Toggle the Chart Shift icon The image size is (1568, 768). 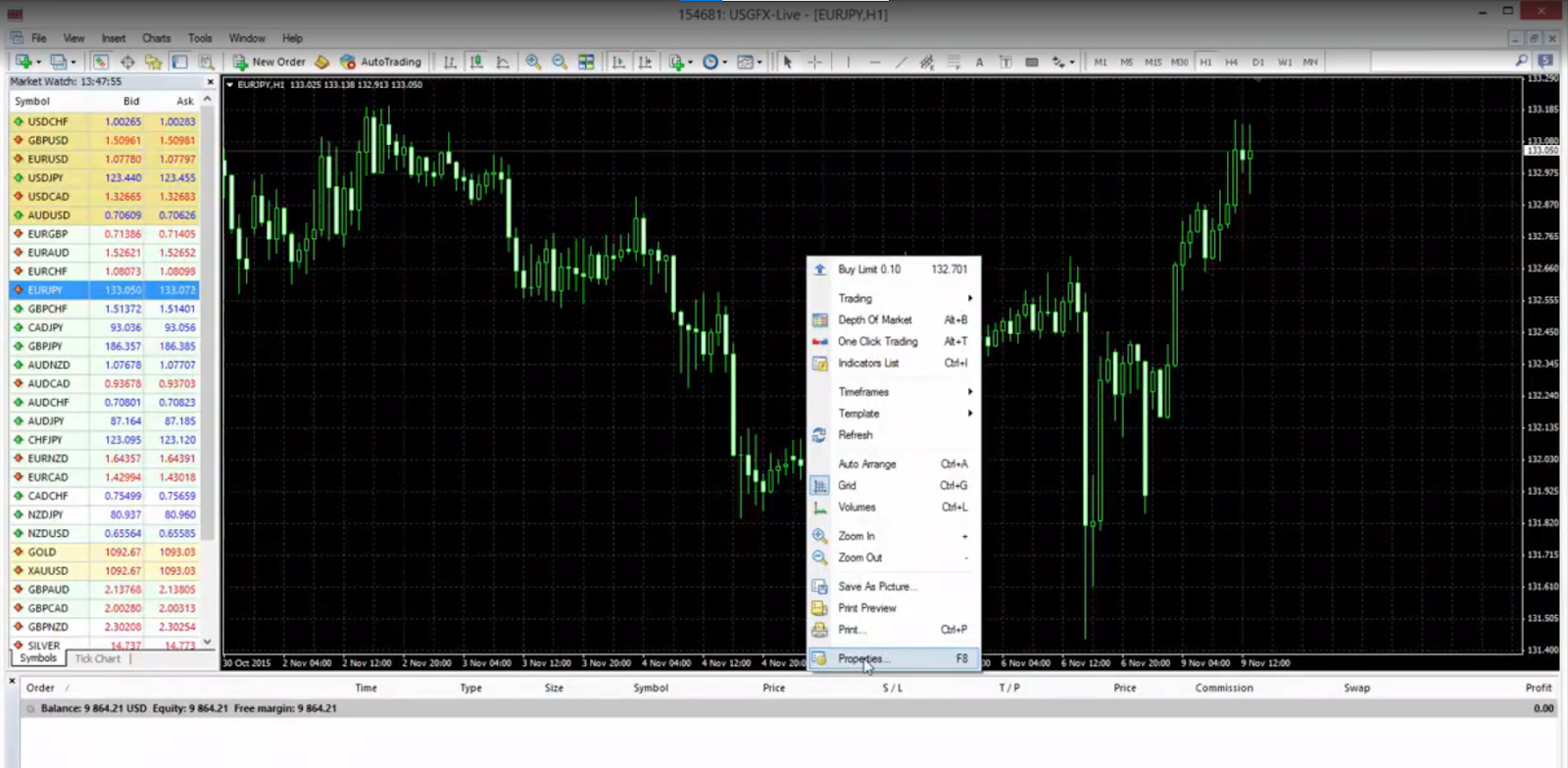point(645,62)
